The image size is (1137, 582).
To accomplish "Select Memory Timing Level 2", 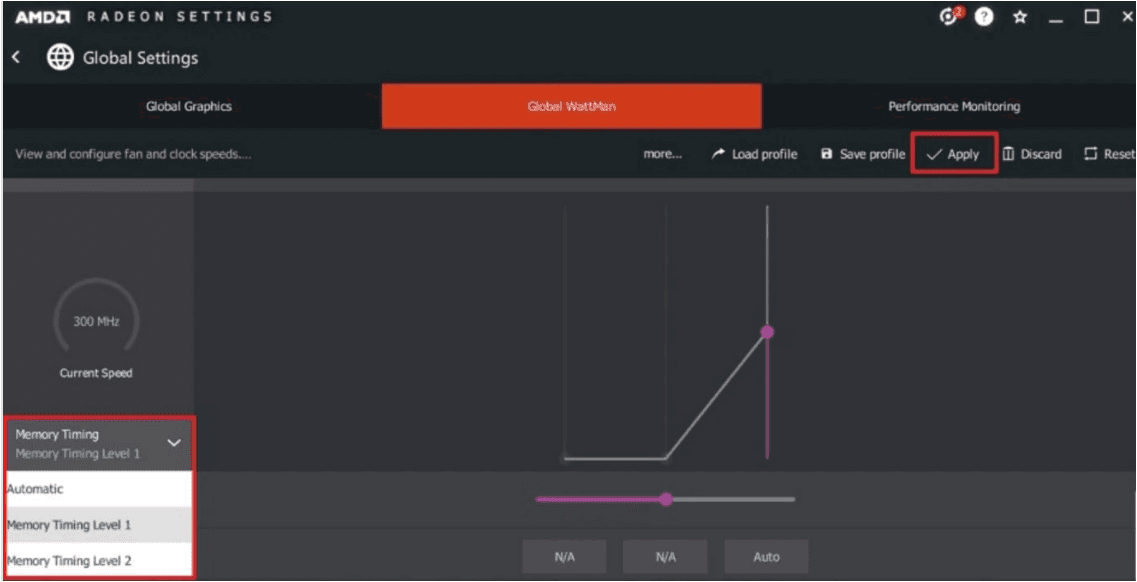I will (x=99, y=560).
